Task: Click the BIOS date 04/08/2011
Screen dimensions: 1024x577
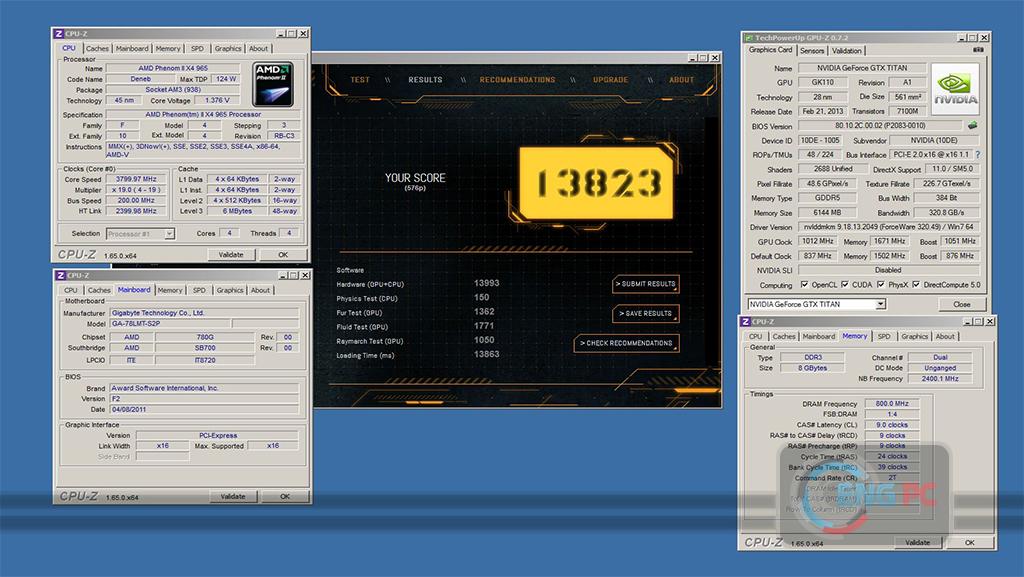Action: [x=204, y=409]
